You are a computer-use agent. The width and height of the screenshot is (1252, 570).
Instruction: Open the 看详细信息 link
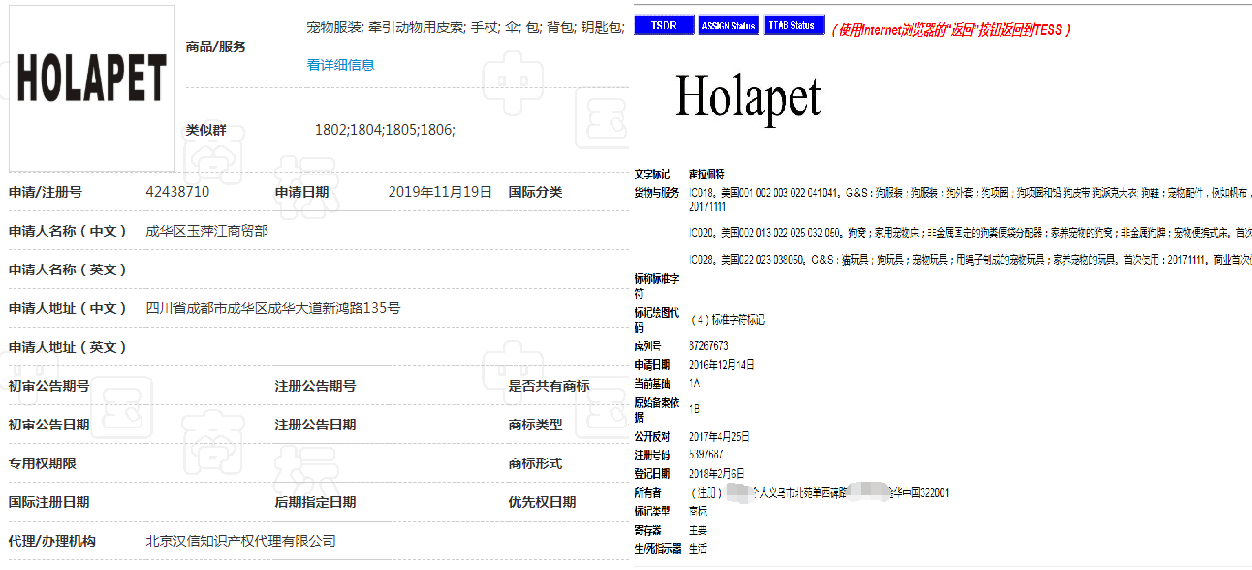340,65
